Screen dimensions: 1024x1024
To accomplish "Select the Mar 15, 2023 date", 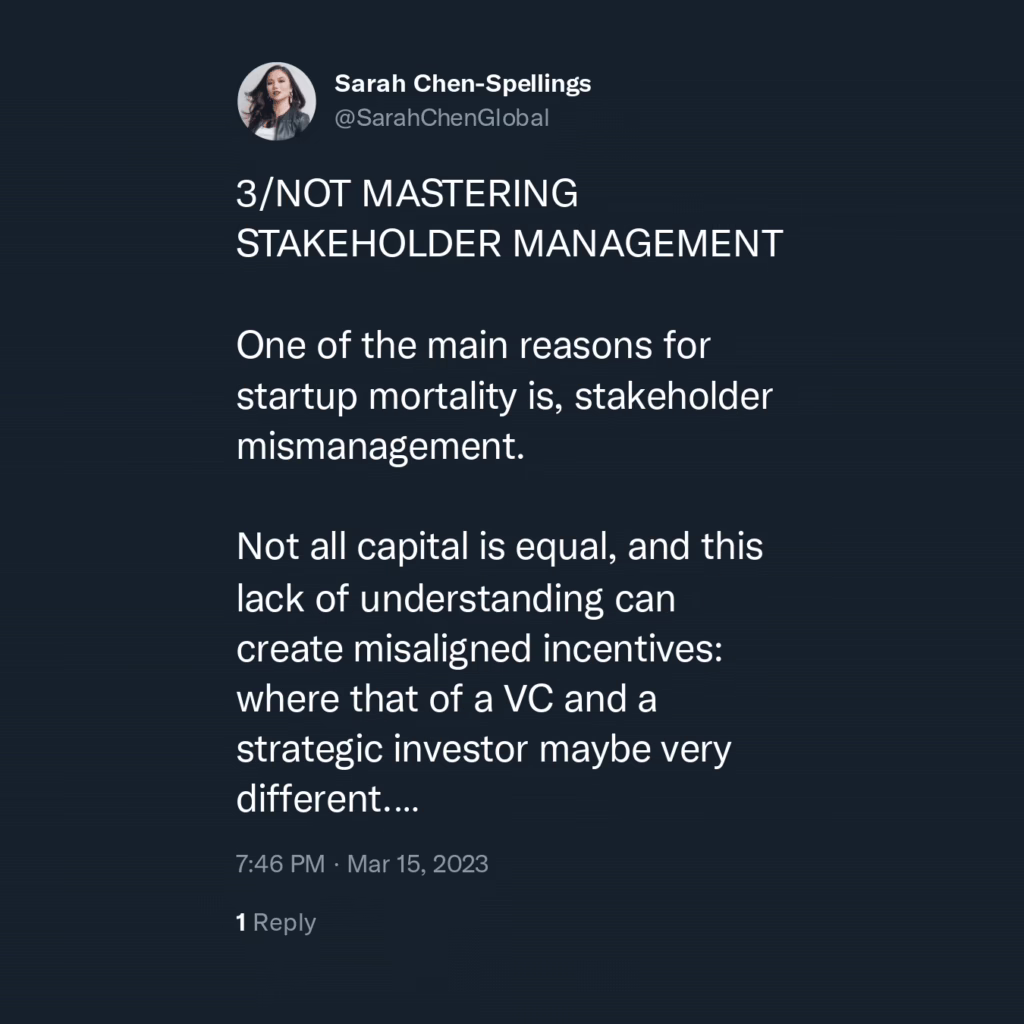I will pyautogui.click(x=417, y=864).
